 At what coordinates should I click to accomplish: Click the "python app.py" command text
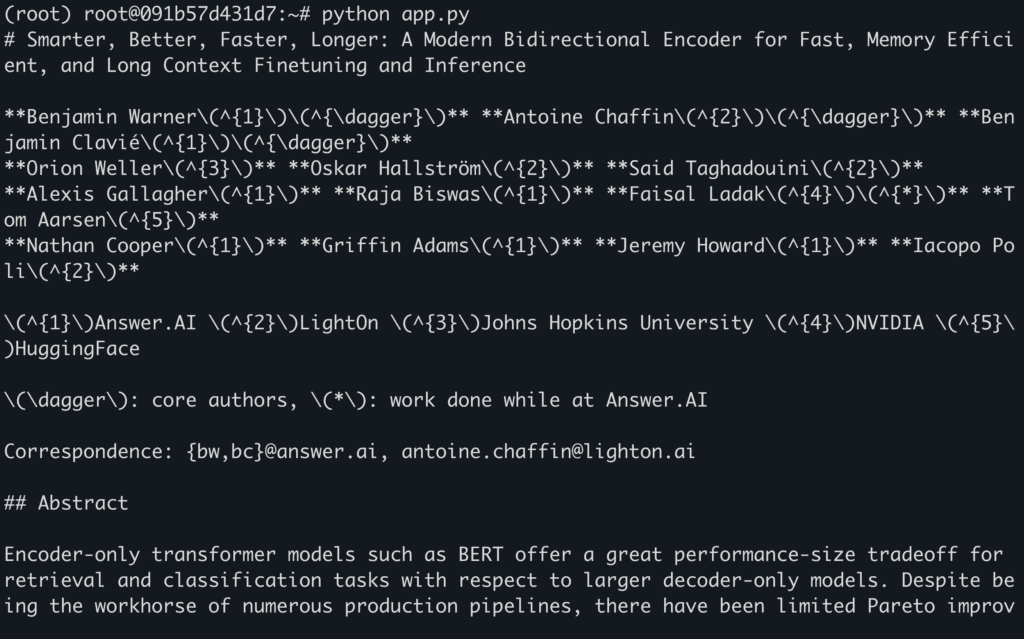(395, 15)
